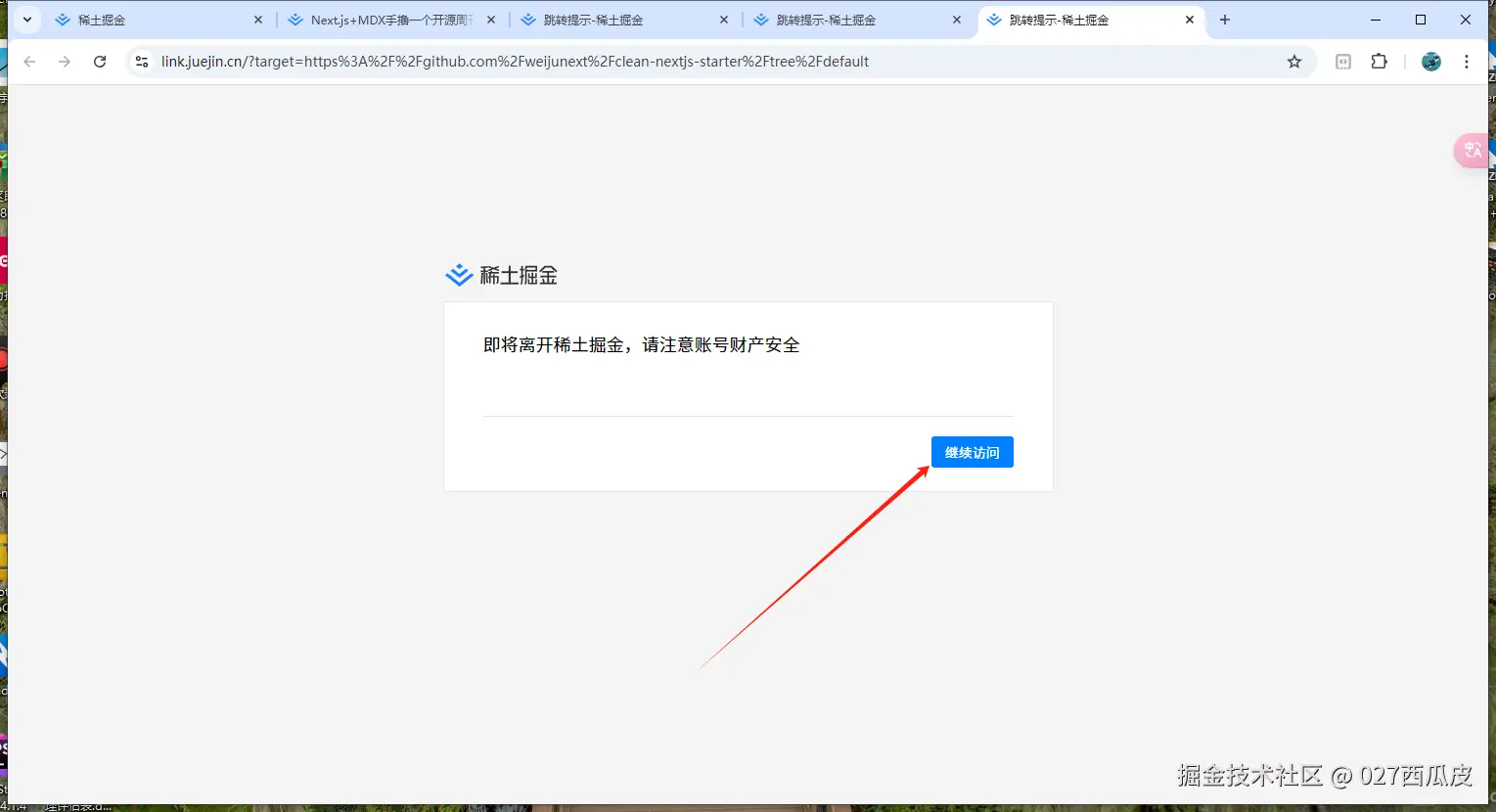
Task: Bookmark this page with the star
Action: 1294,61
